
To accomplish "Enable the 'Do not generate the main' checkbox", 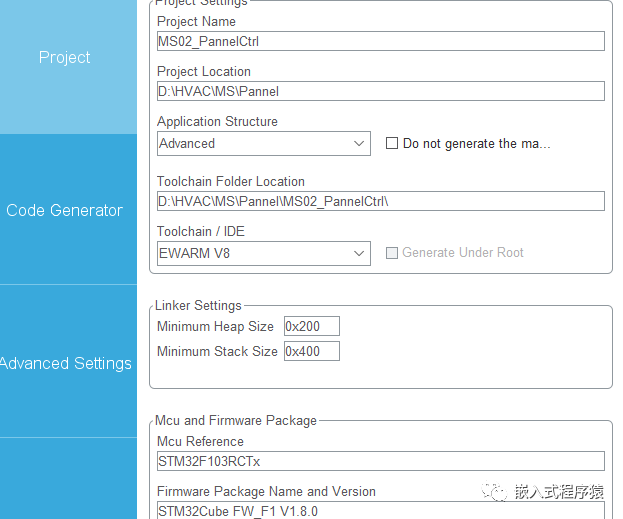I will tap(392, 143).
